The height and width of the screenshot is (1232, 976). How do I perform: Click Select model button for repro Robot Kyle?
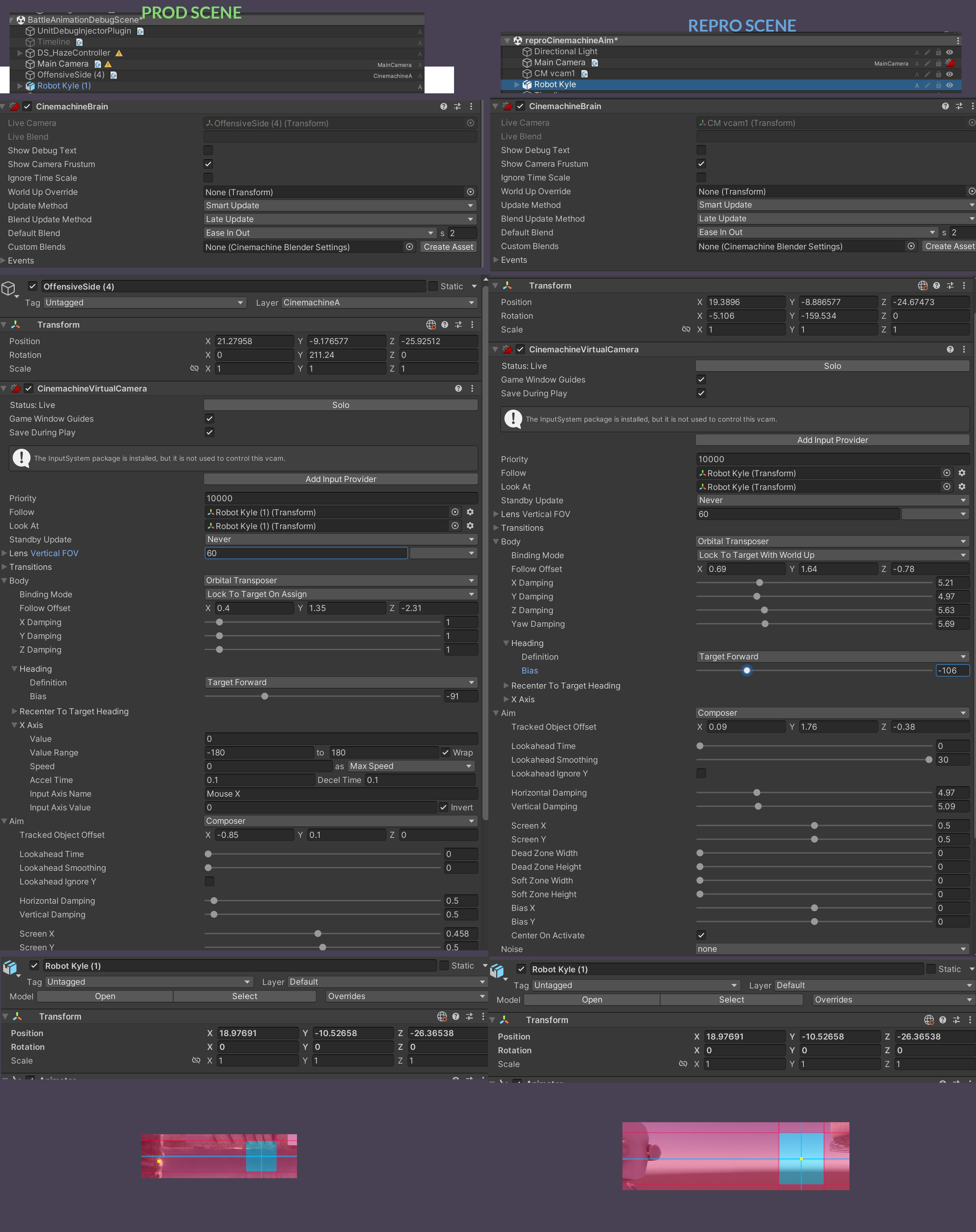(x=731, y=999)
